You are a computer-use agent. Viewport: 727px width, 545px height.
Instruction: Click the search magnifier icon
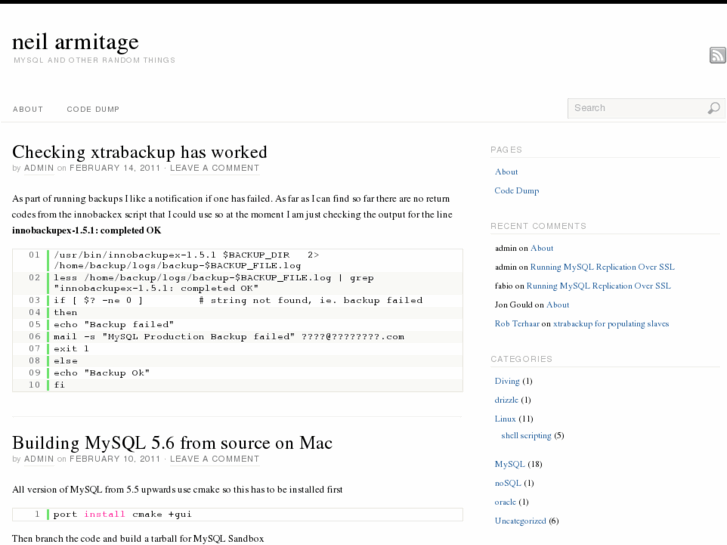[714, 108]
